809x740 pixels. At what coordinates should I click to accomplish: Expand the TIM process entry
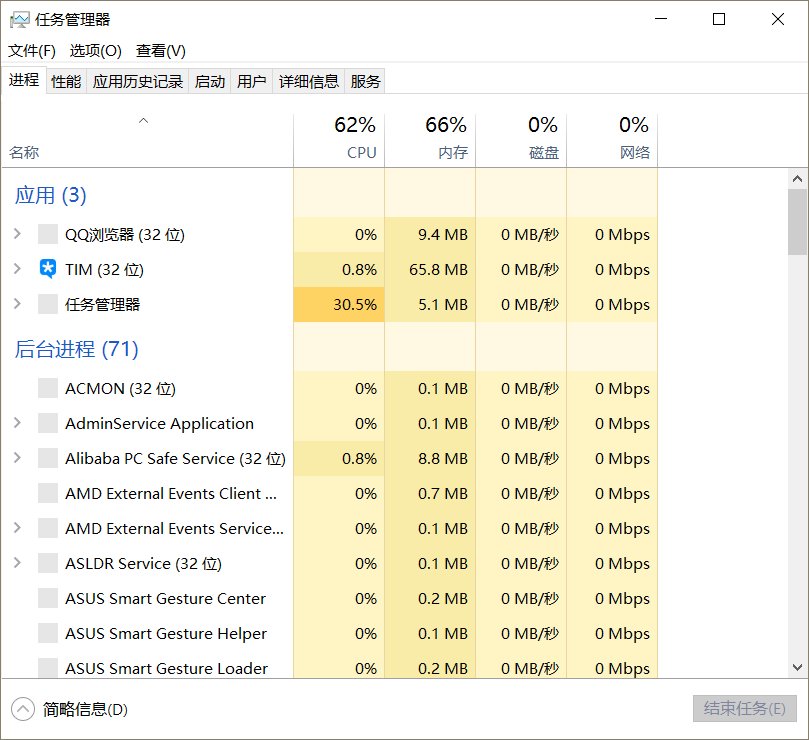pos(17,268)
